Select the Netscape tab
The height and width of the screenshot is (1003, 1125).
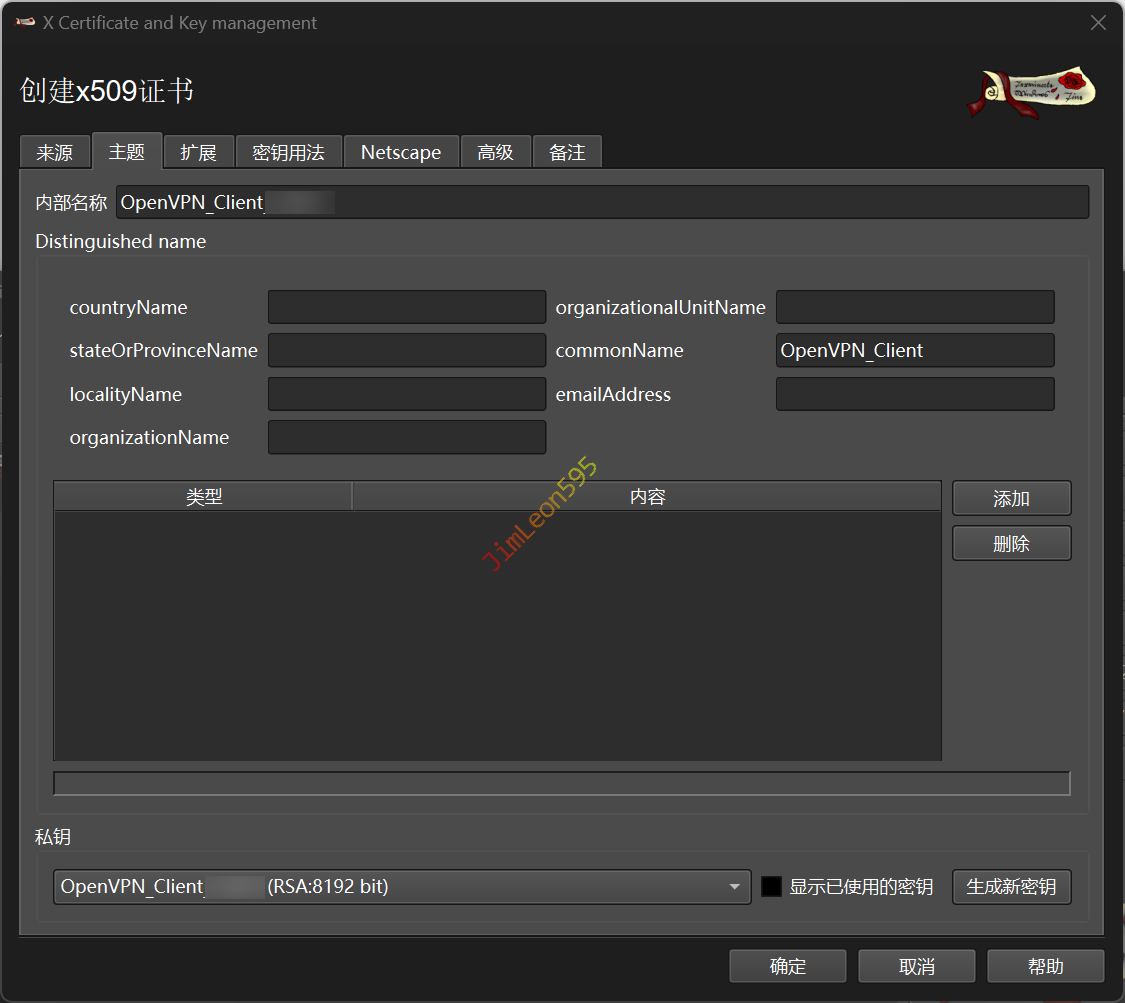click(x=400, y=152)
